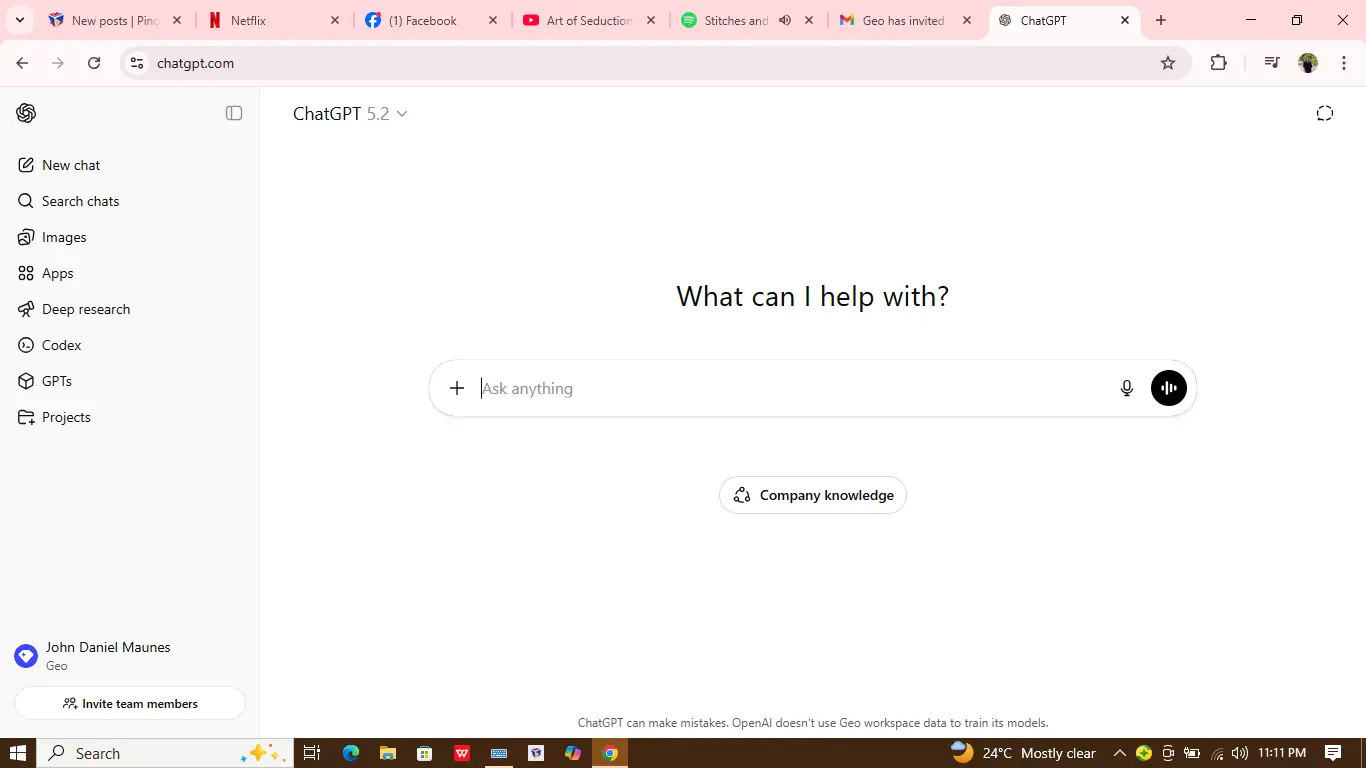This screenshot has height=768, width=1366.
Task: Open the media control icon in toolbar
Action: (x=1271, y=63)
